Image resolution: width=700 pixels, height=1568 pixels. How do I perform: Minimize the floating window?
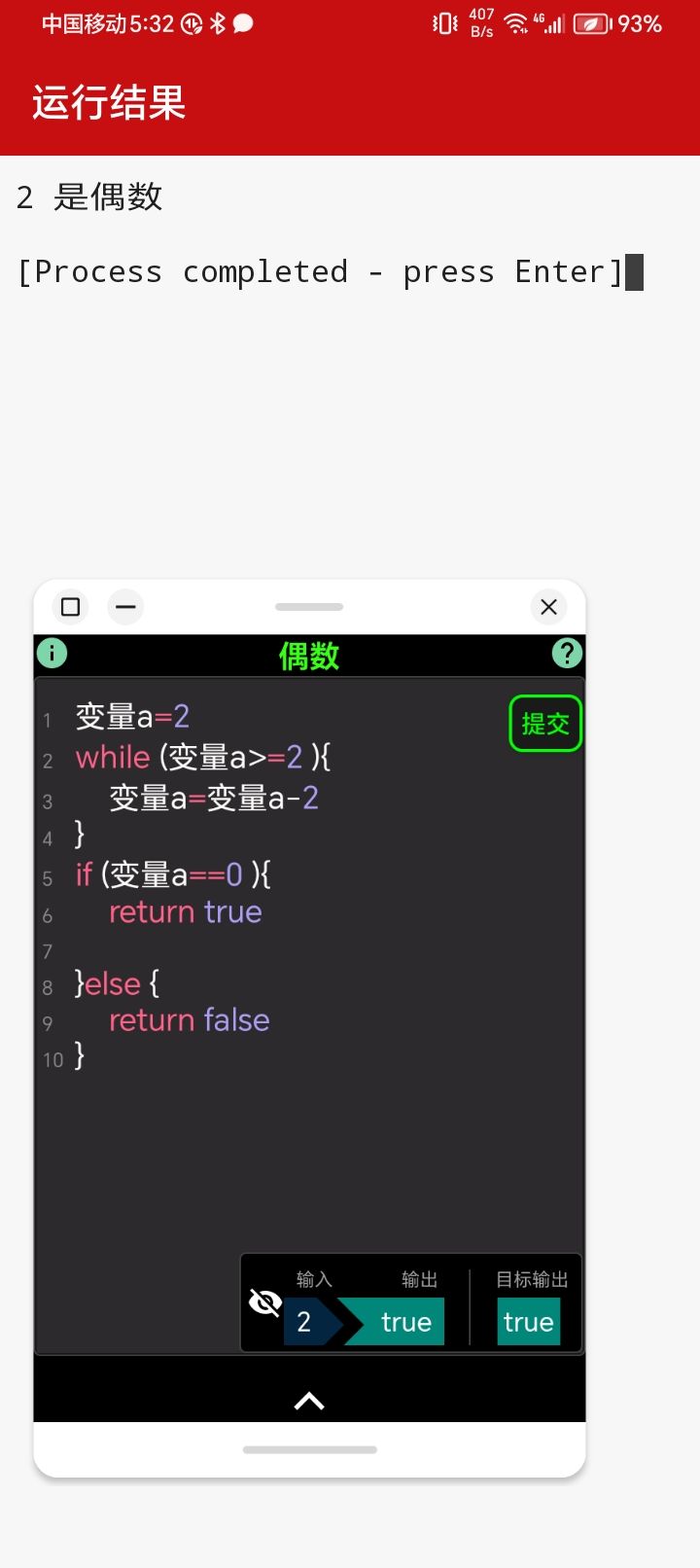coord(125,607)
